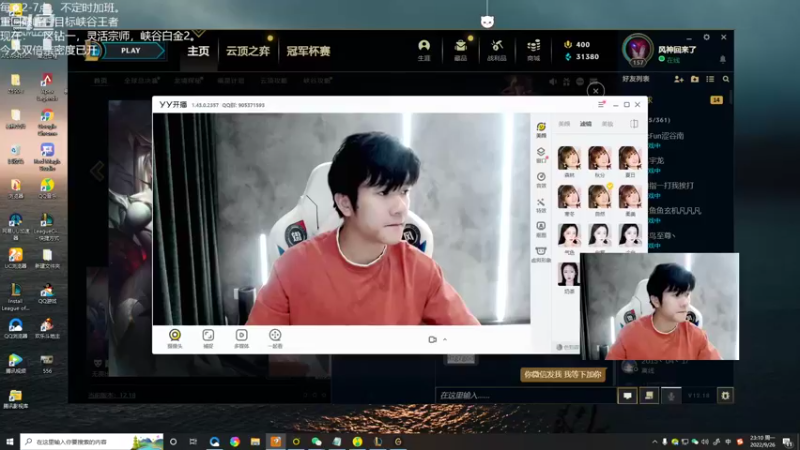Screen dimensions: 800x450
Task: Open the collection icon in League client
Action: pos(460,50)
